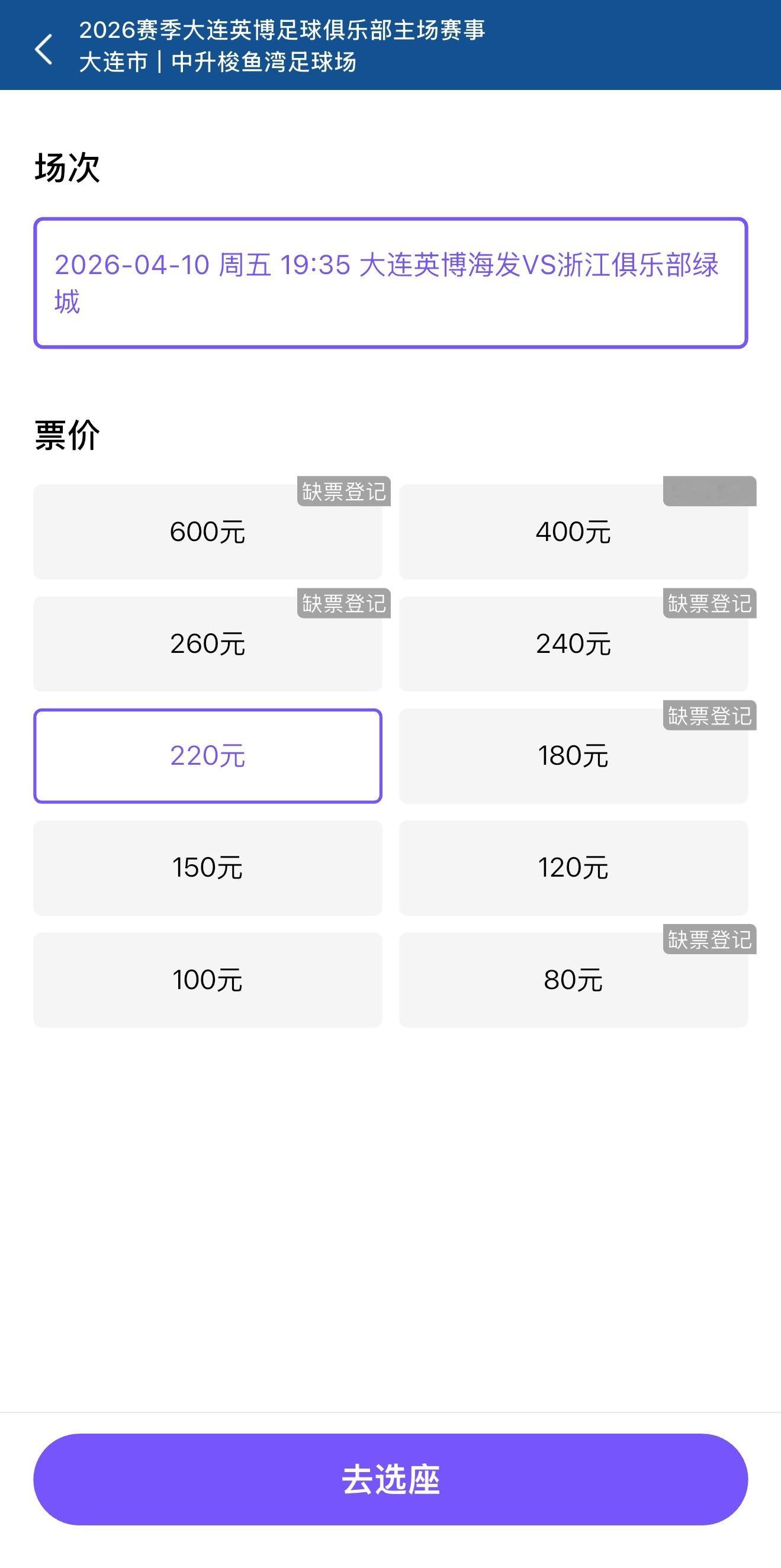
Task: Select the 400元 ticket price option
Action: tap(573, 532)
